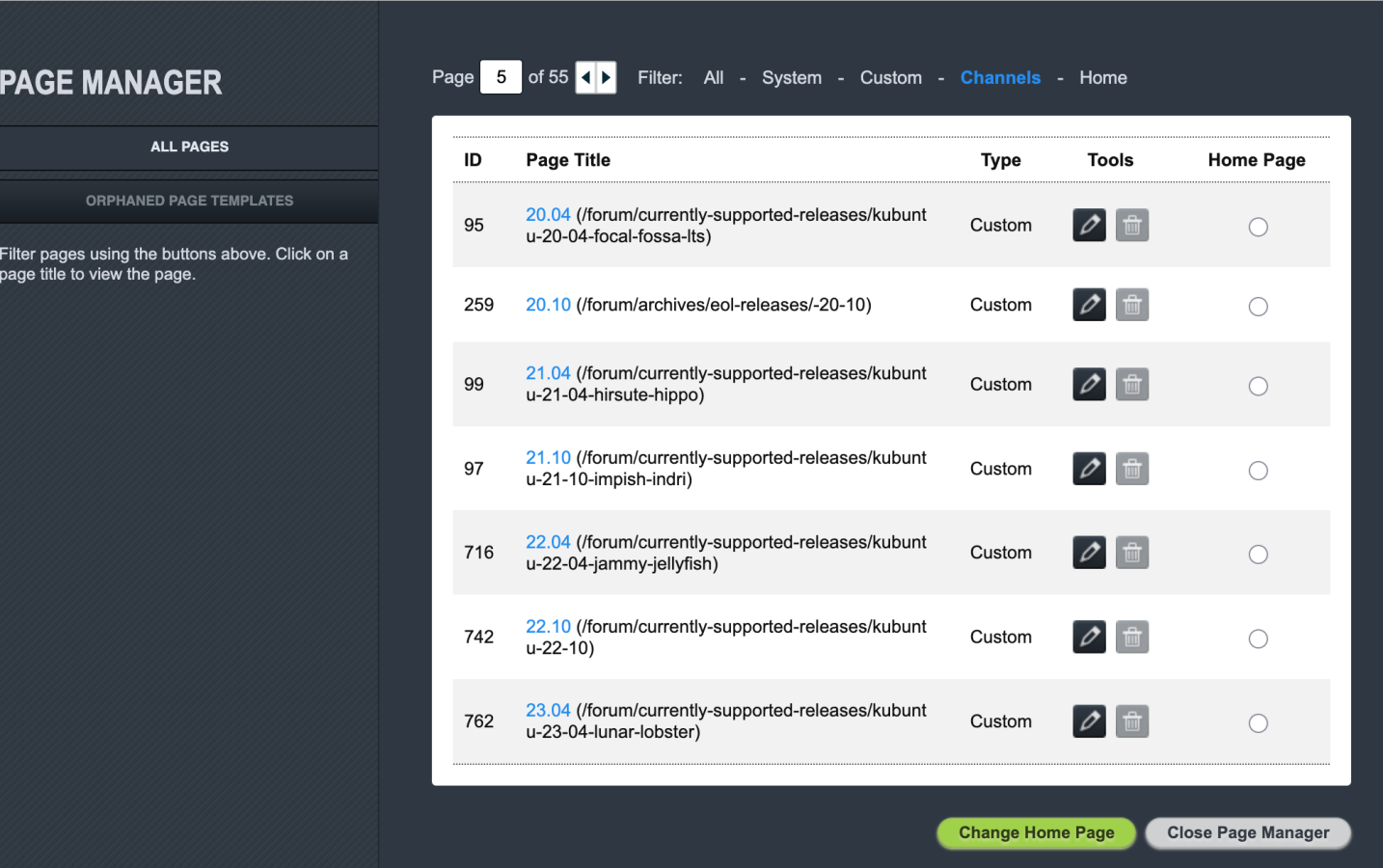The image size is (1383, 868).
Task: Delete page 22.10 with the trash icon
Action: click(x=1132, y=637)
